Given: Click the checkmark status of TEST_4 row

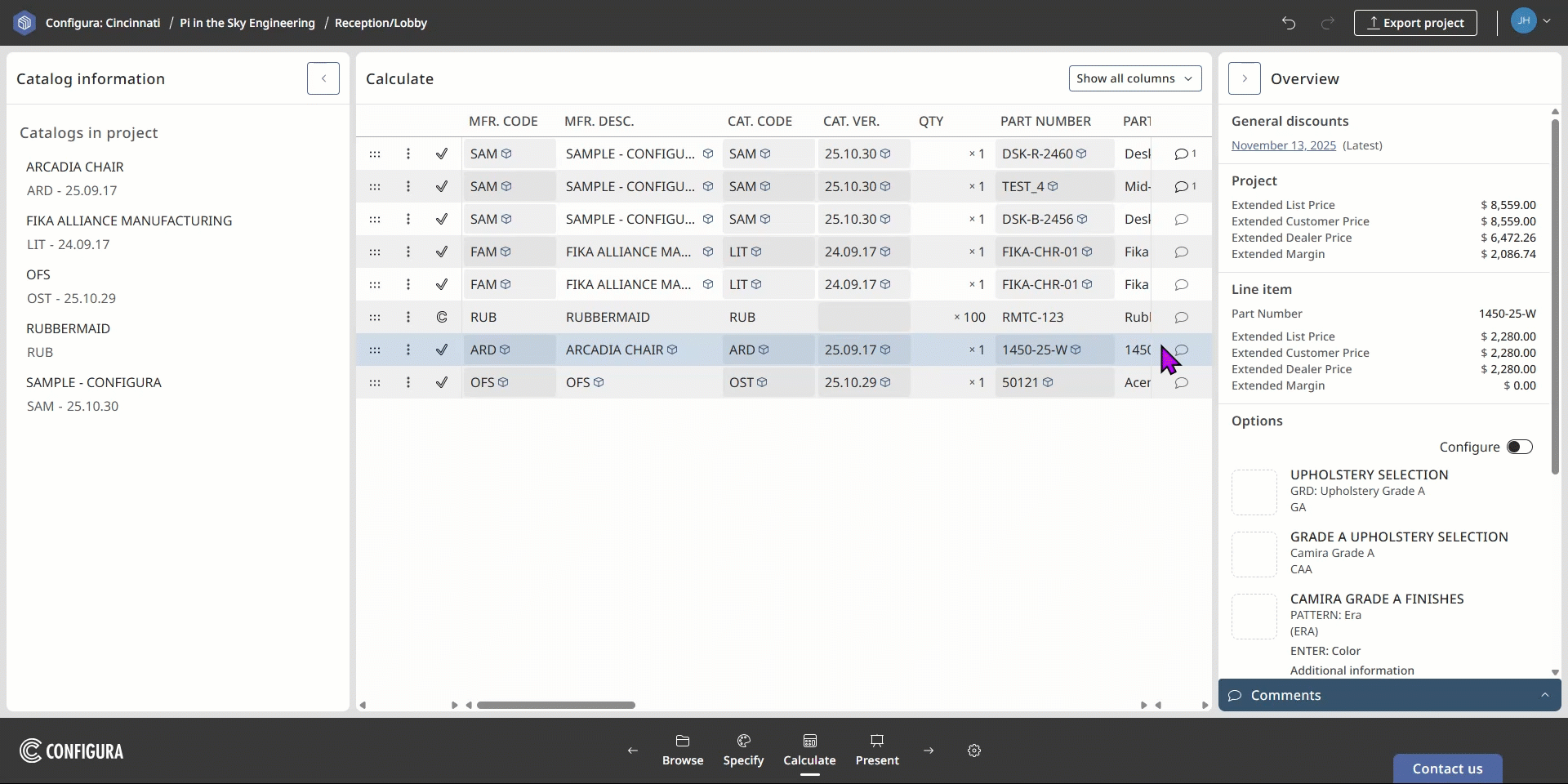Looking at the screenshot, I should click(x=442, y=186).
